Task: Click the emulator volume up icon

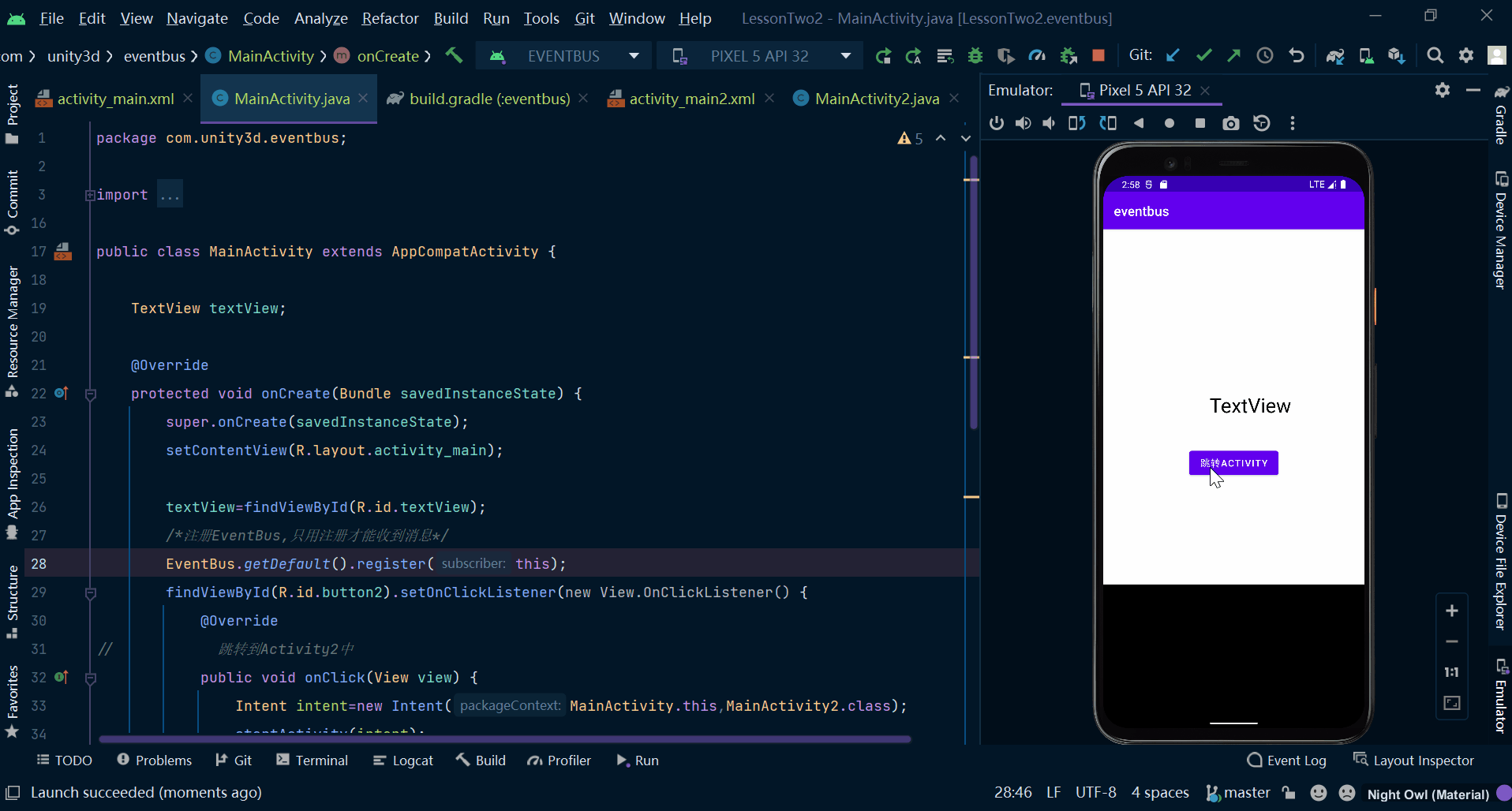Action: (1023, 123)
